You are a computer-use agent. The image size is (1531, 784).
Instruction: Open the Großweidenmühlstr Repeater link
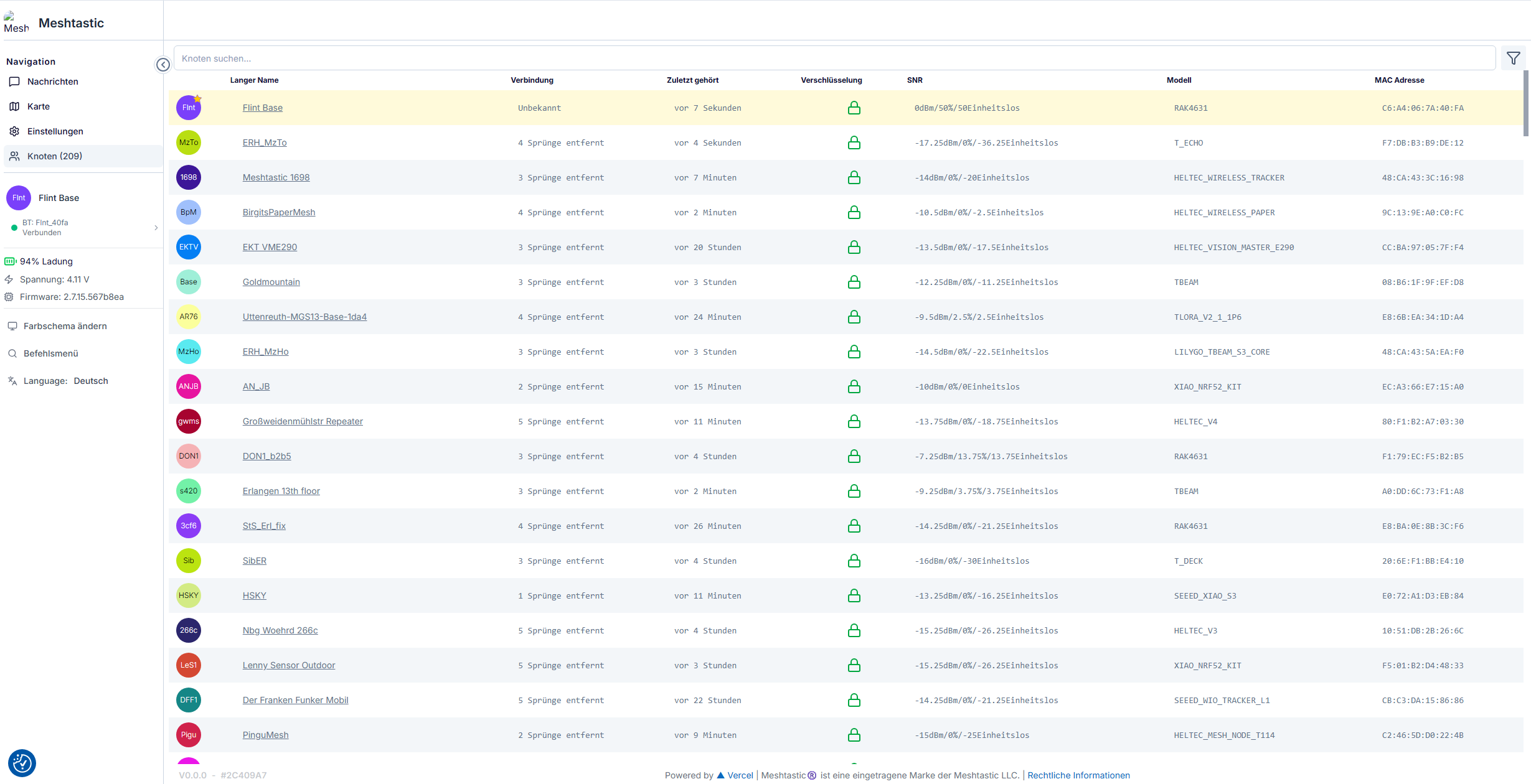point(303,421)
